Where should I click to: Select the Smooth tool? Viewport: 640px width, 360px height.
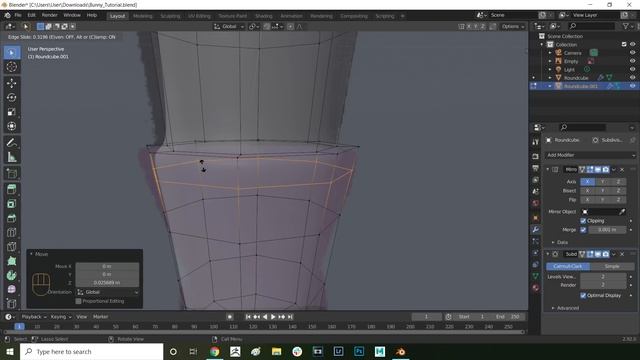click(x=11, y=289)
